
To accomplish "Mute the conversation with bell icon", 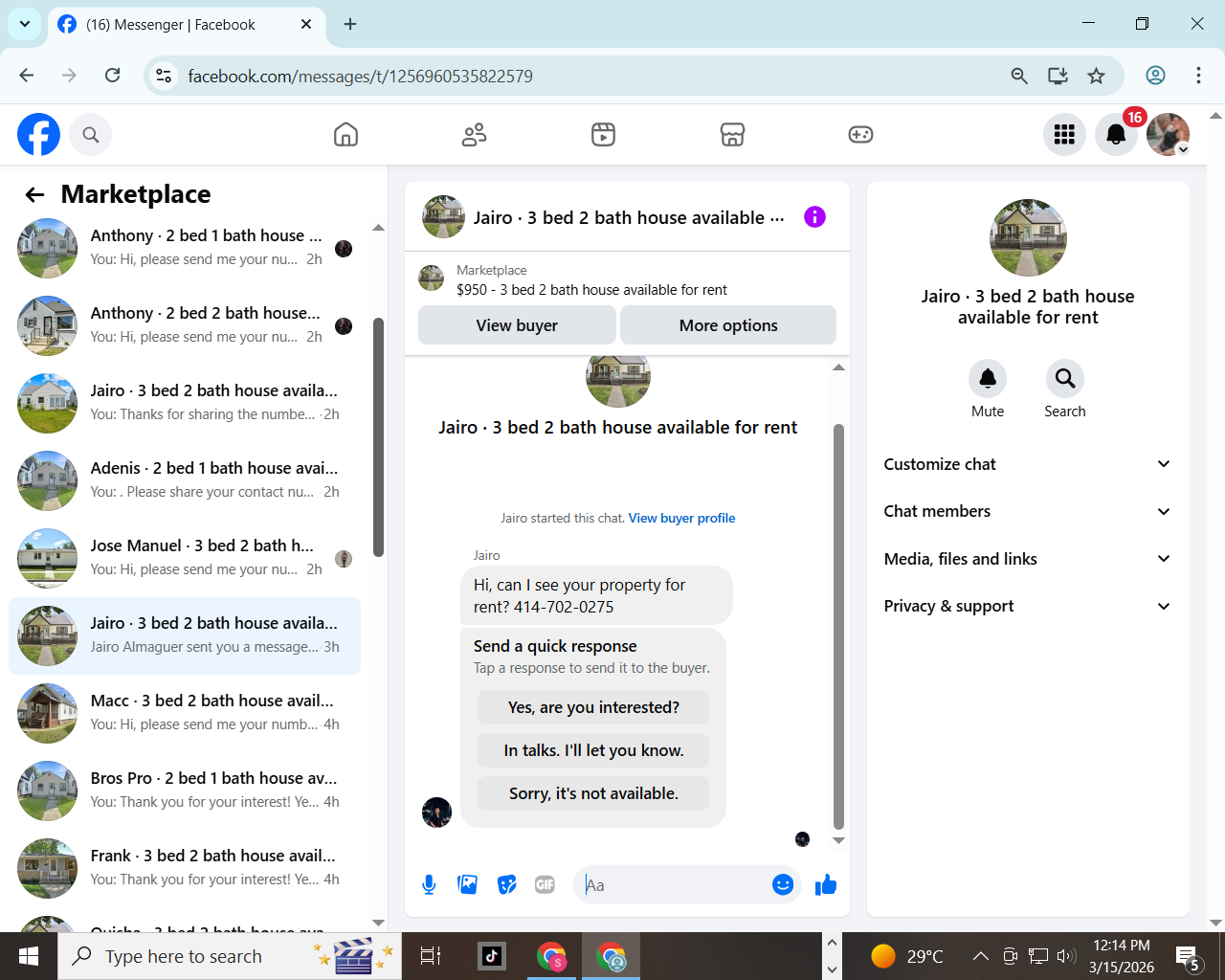I will [x=988, y=379].
